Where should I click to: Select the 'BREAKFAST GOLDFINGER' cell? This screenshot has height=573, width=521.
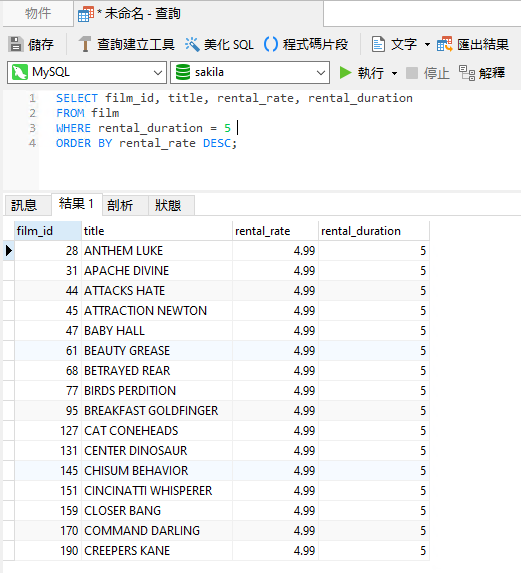[157, 411]
